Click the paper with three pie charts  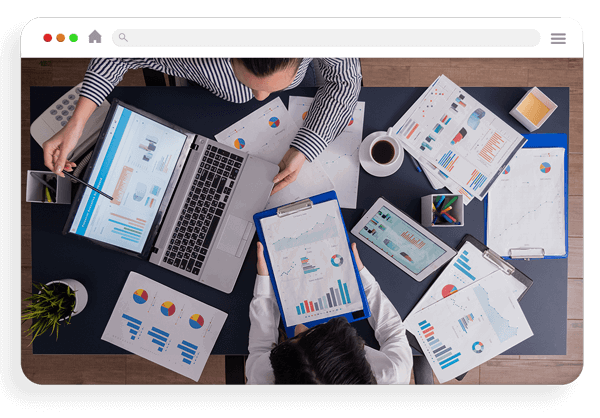(x=165, y=326)
